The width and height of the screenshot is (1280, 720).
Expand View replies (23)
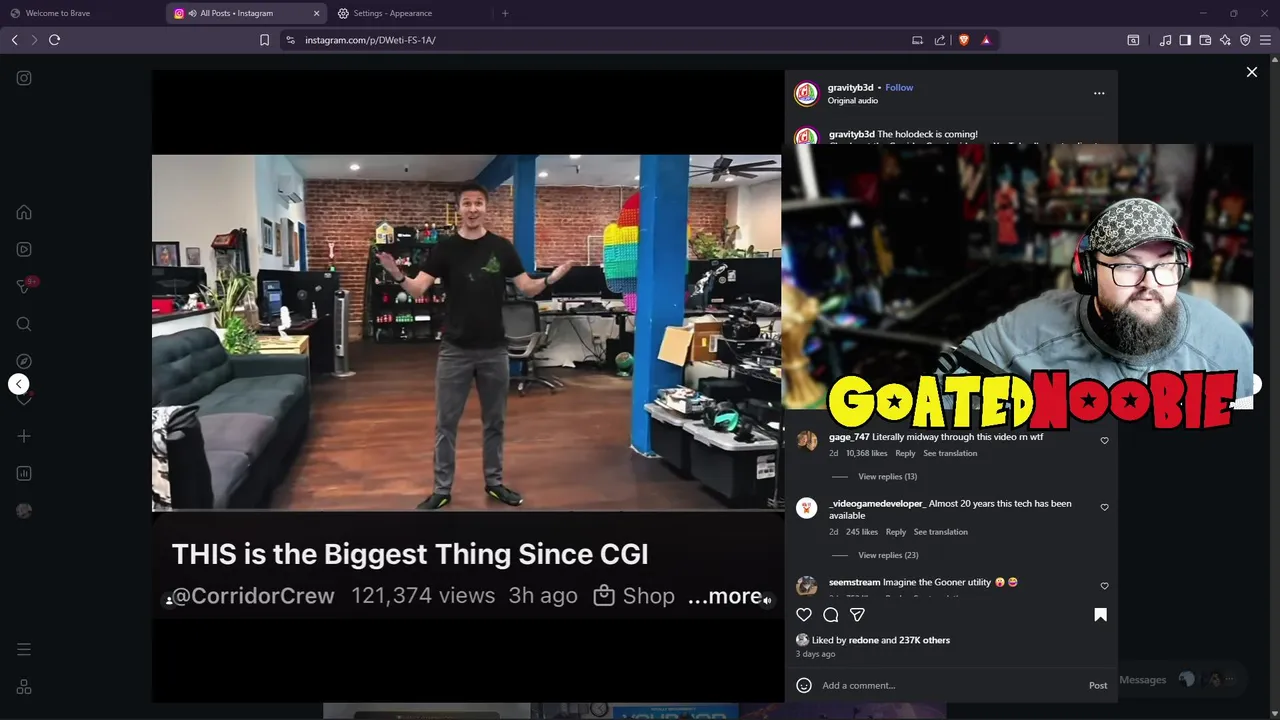coord(888,555)
